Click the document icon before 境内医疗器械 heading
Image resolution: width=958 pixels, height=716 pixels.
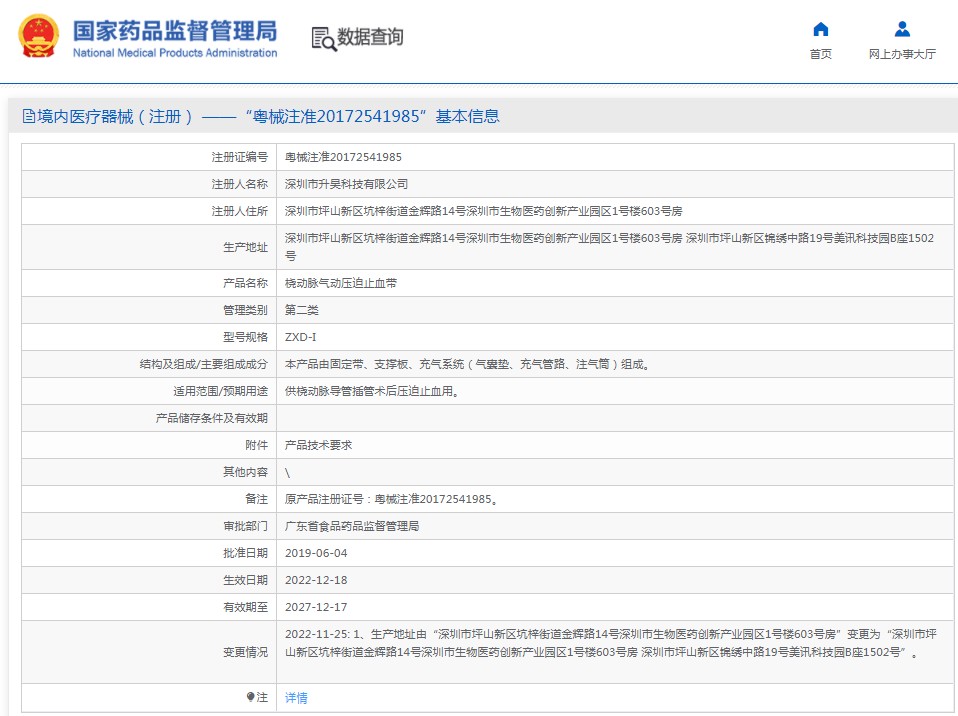[x=28, y=117]
